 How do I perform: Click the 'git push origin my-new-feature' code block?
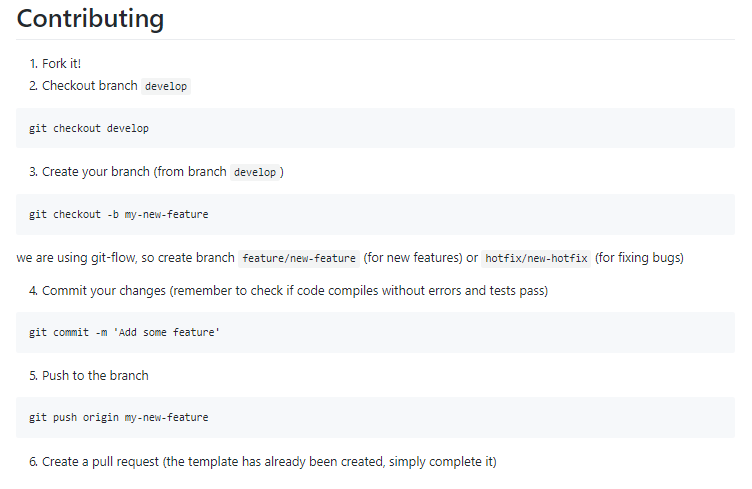[118, 417]
